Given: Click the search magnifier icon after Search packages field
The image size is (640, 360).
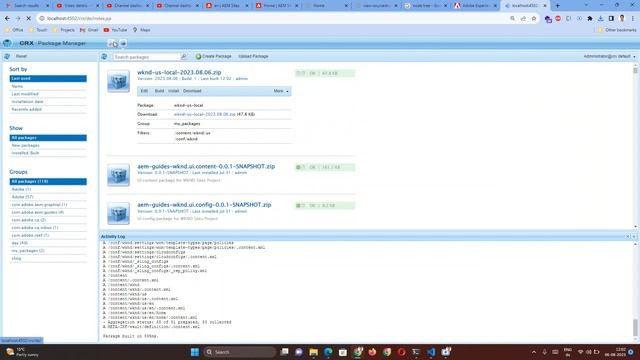Looking at the screenshot, I should coord(184,57).
